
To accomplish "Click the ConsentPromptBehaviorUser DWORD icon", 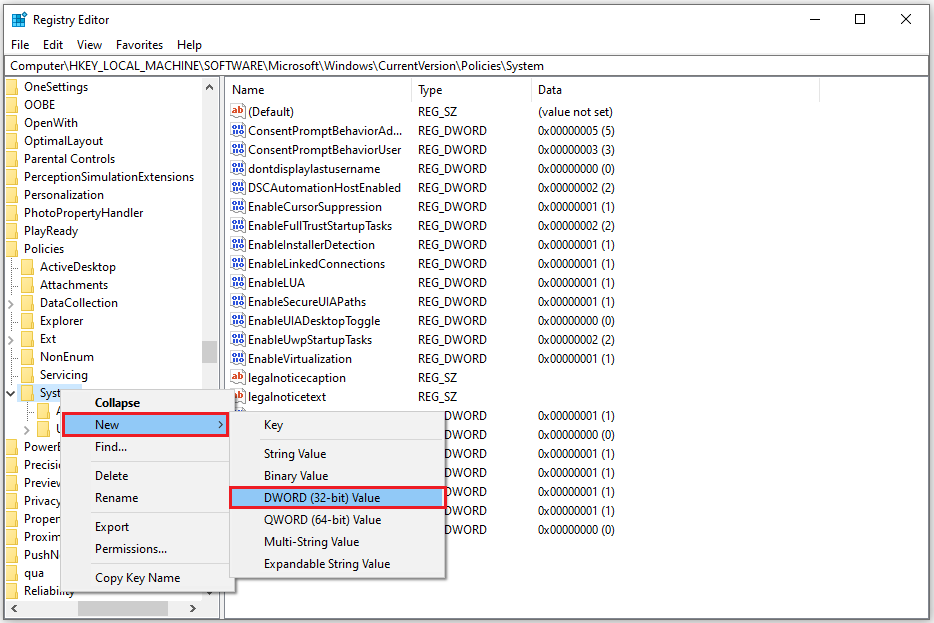I will 238,149.
